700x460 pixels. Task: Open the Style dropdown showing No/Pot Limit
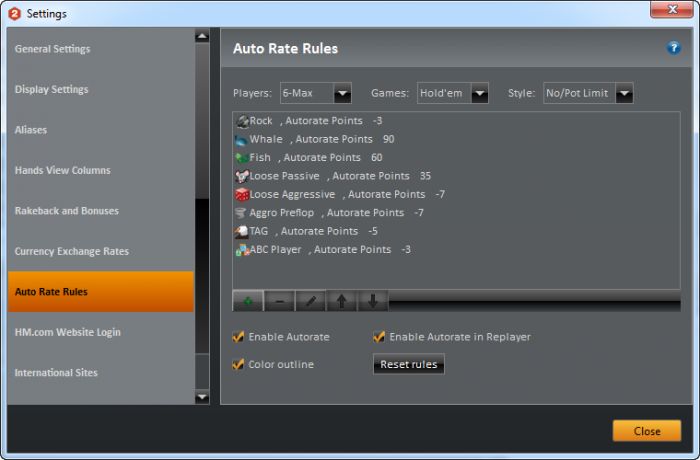click(x=588, y=93)
